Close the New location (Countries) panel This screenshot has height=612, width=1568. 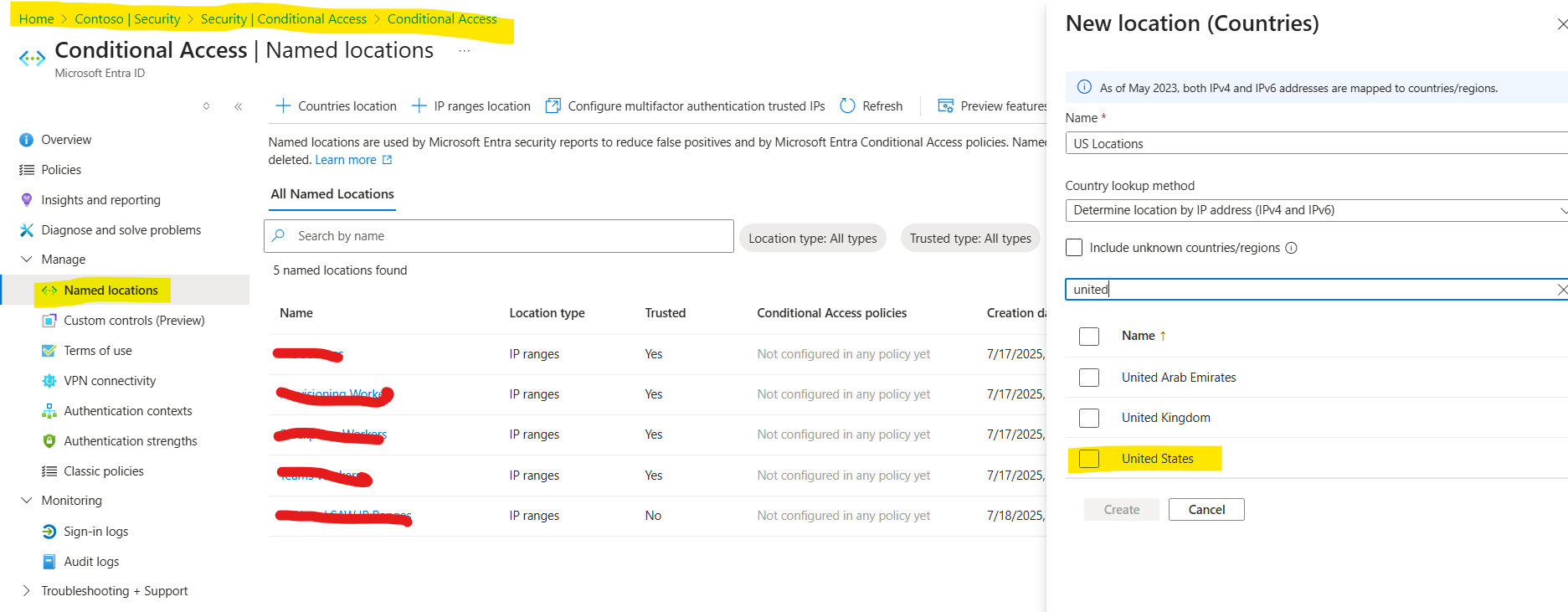tap(1561, 24)
